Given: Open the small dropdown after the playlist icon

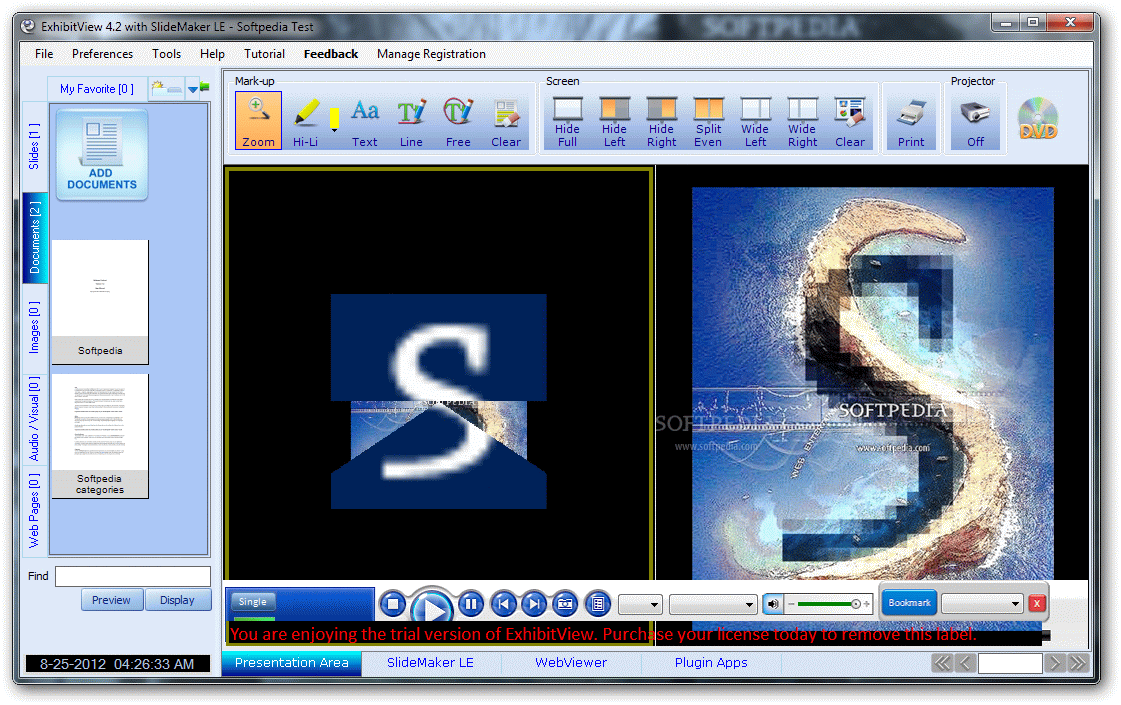Looking at the screenshot, I should [641, 605].
